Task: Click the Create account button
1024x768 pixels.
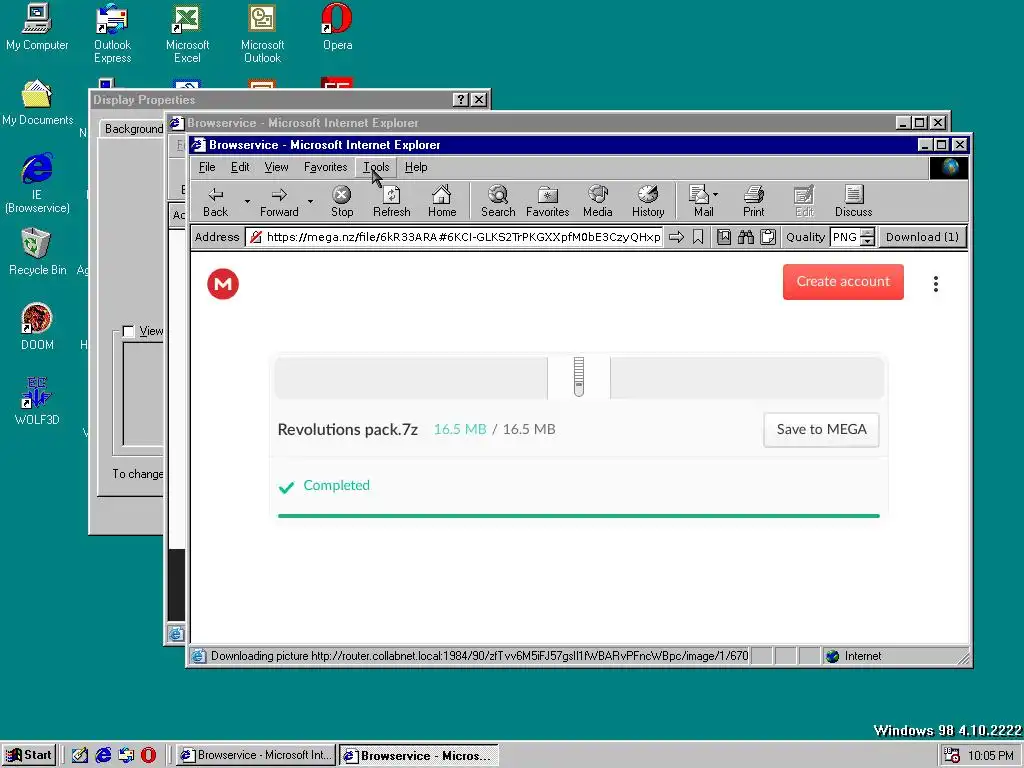Action: coord(843,281)
